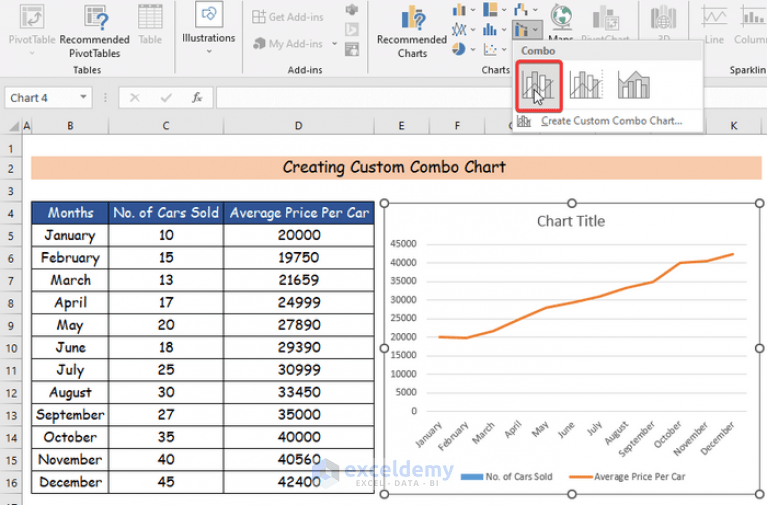Click the December horizontal axis label
The image size is (767, 505).
[718, 438]
